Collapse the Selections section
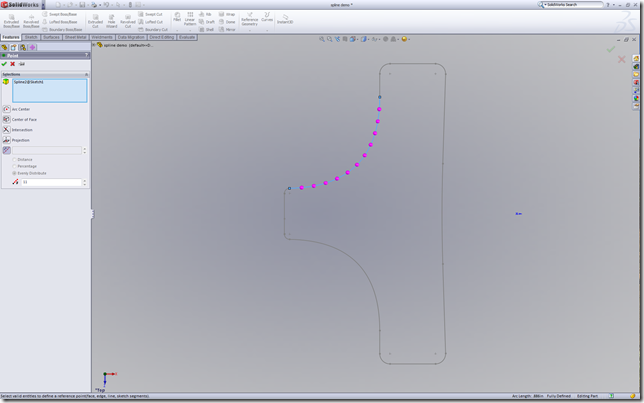Screen dimensions: 644x403 click(x=86, y=74)
